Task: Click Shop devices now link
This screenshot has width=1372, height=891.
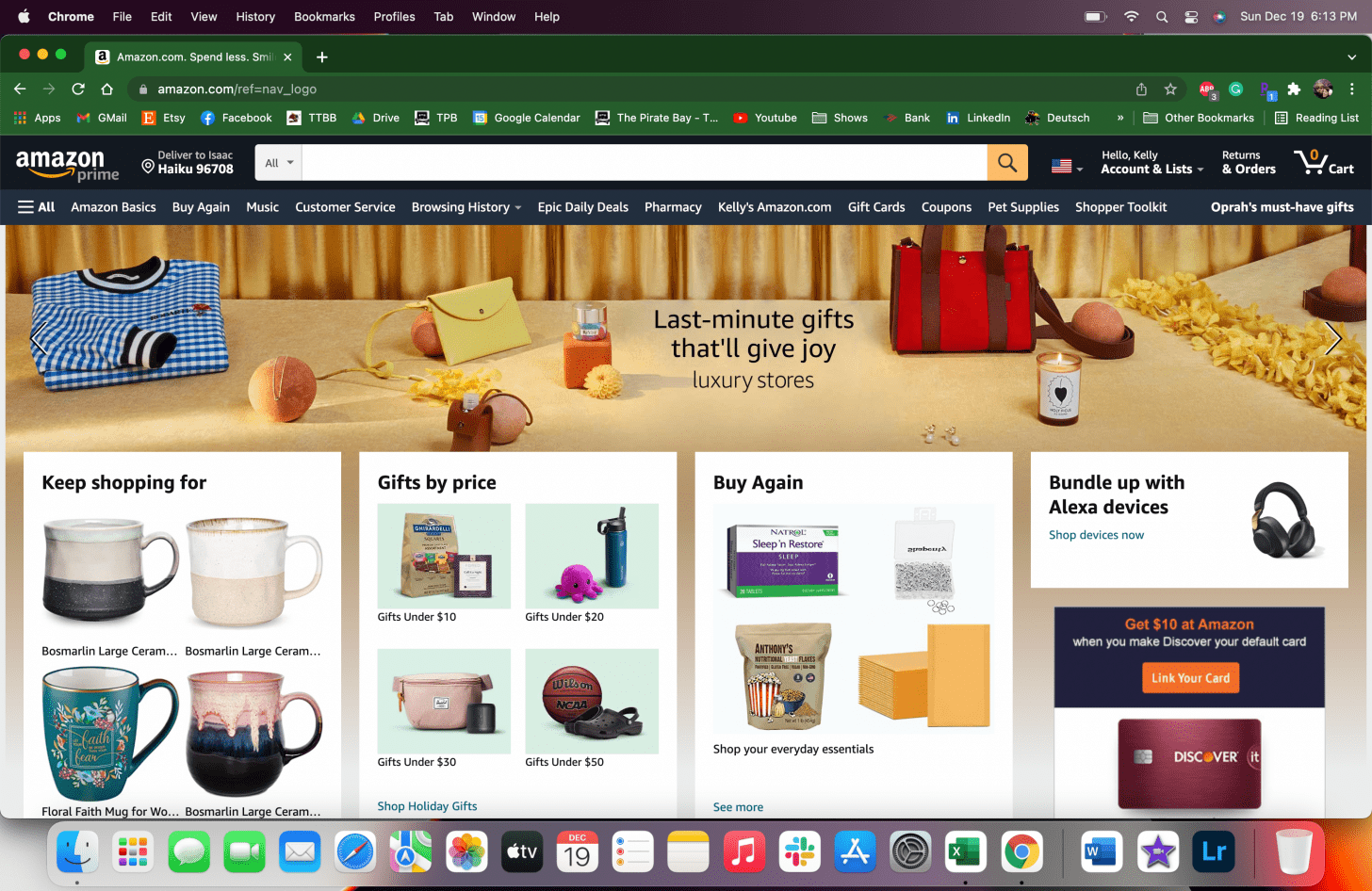Action: [x=1096, y=535]
